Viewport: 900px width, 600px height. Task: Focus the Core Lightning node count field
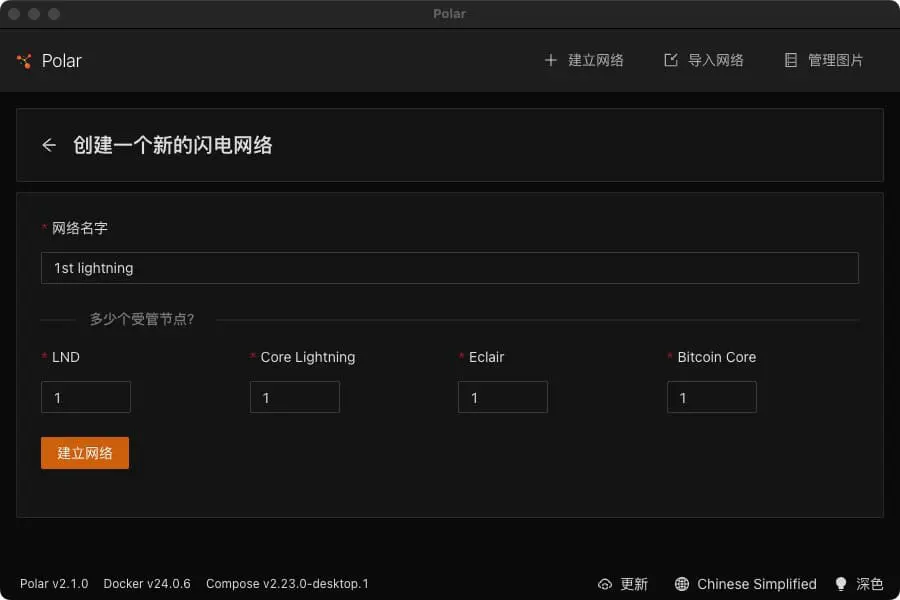point(294,397)
